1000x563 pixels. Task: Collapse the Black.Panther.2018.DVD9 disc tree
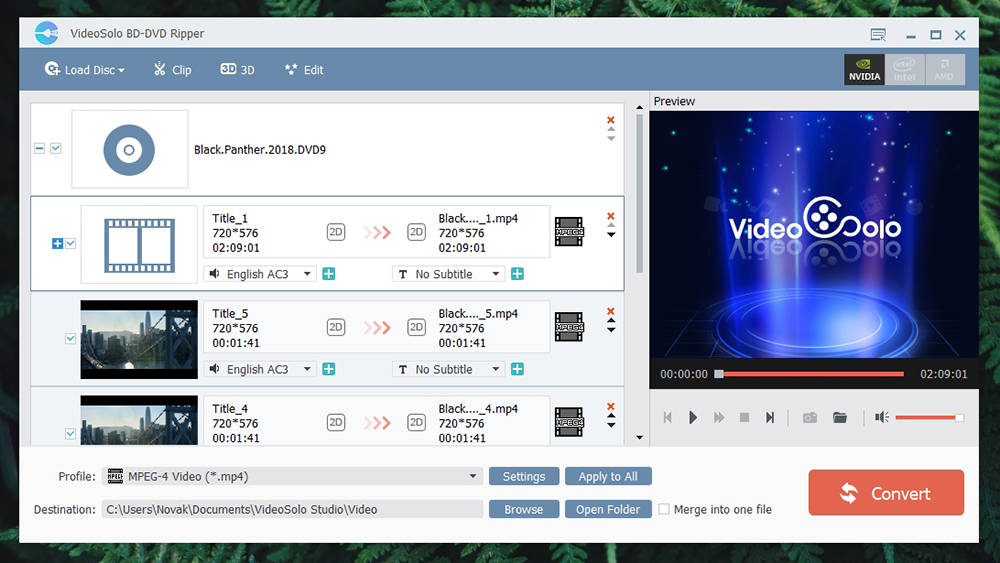pyautogui.click(x=39, y=148)
